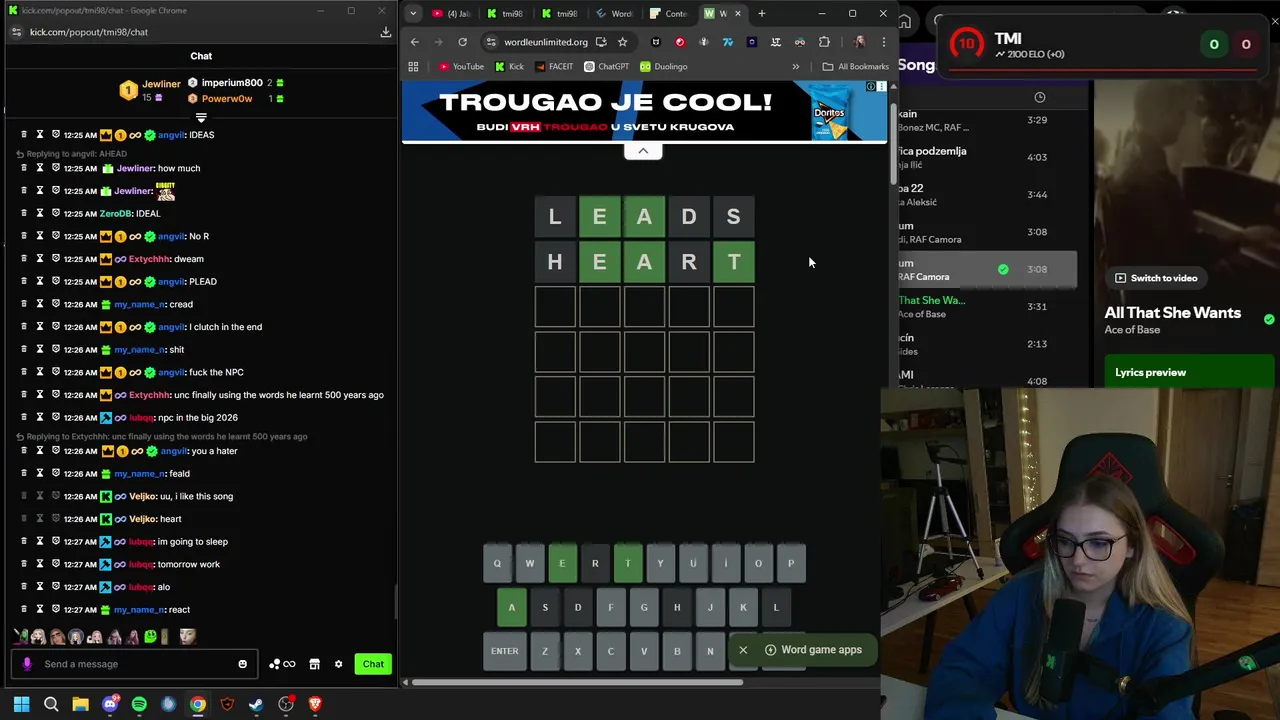
Task: Open the Kick chat settings gear
Action: pyautogui.click(x=338, y=664)
